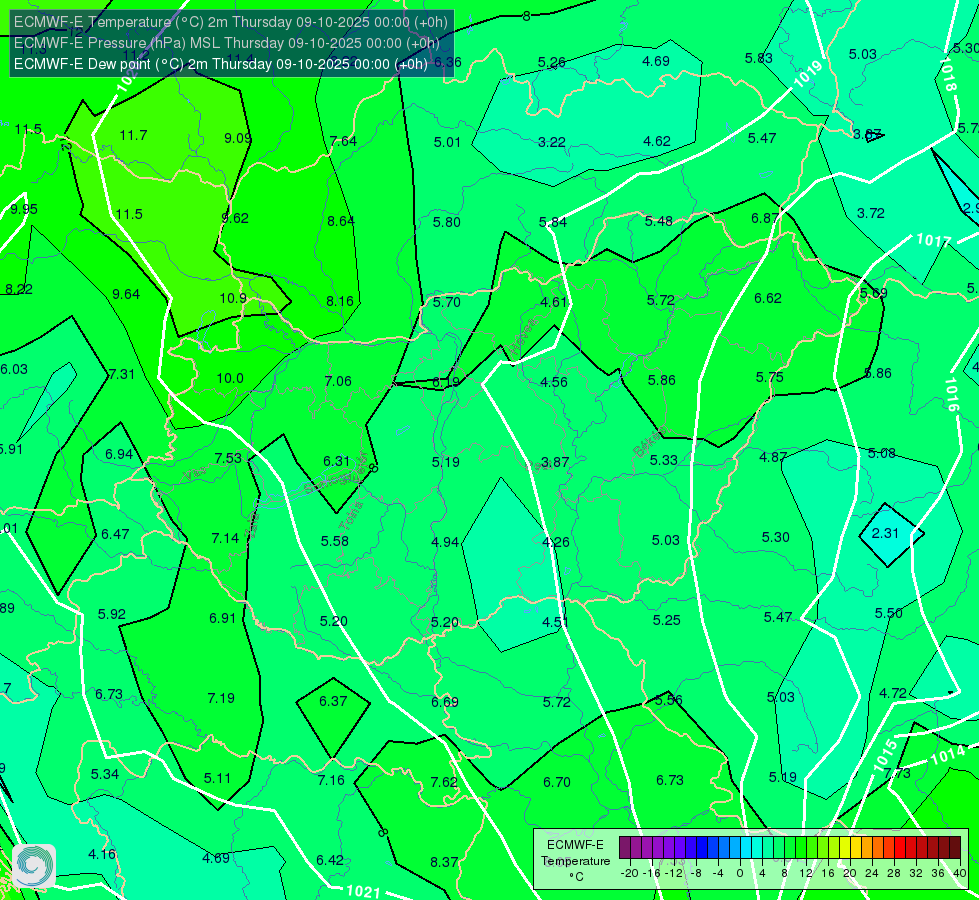Select the ECMWF-E Temperature 2m layer title
This screenshot has width=979, height=900.
click(230, 22)
